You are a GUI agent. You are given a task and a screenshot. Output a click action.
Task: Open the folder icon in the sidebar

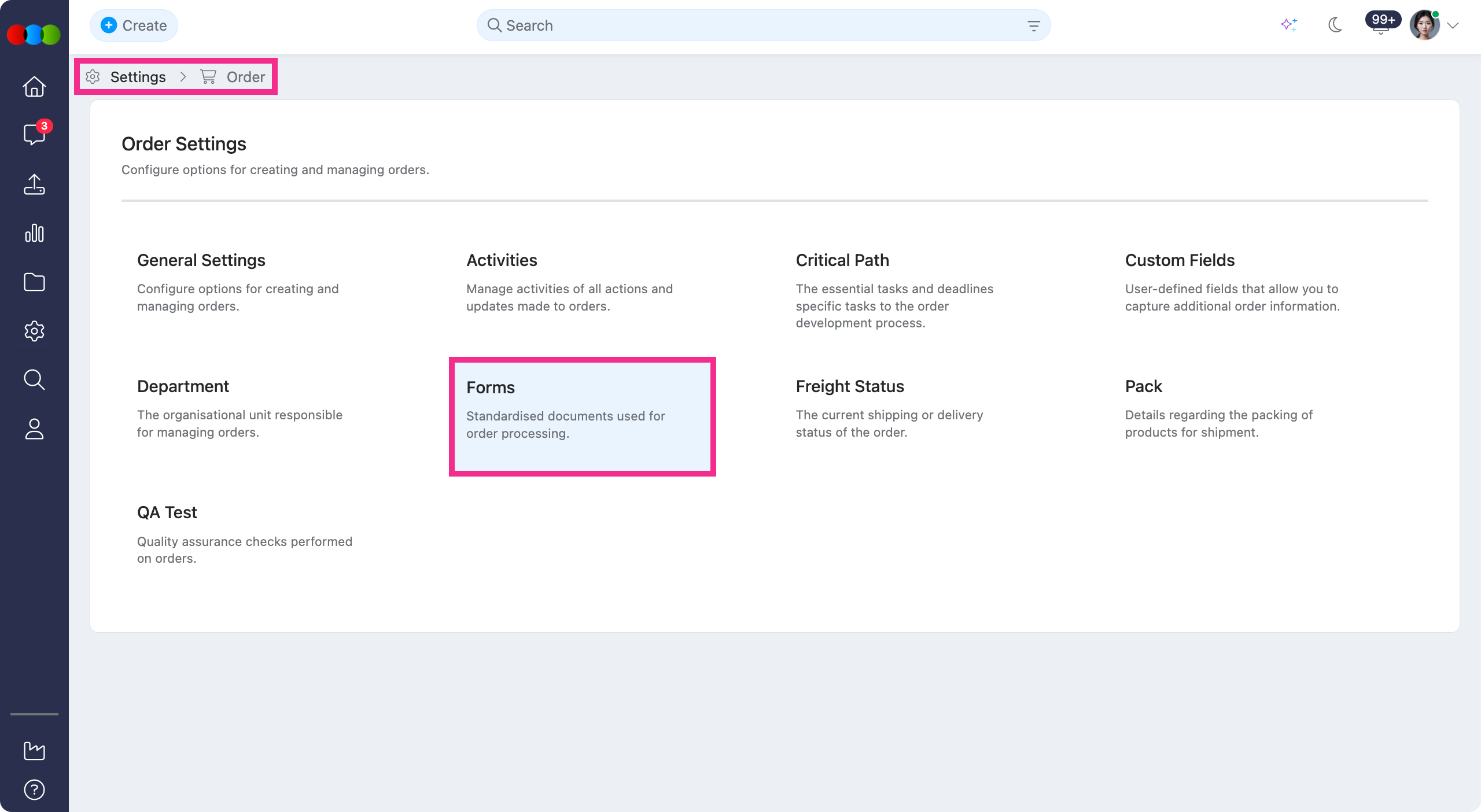[34, 282]
